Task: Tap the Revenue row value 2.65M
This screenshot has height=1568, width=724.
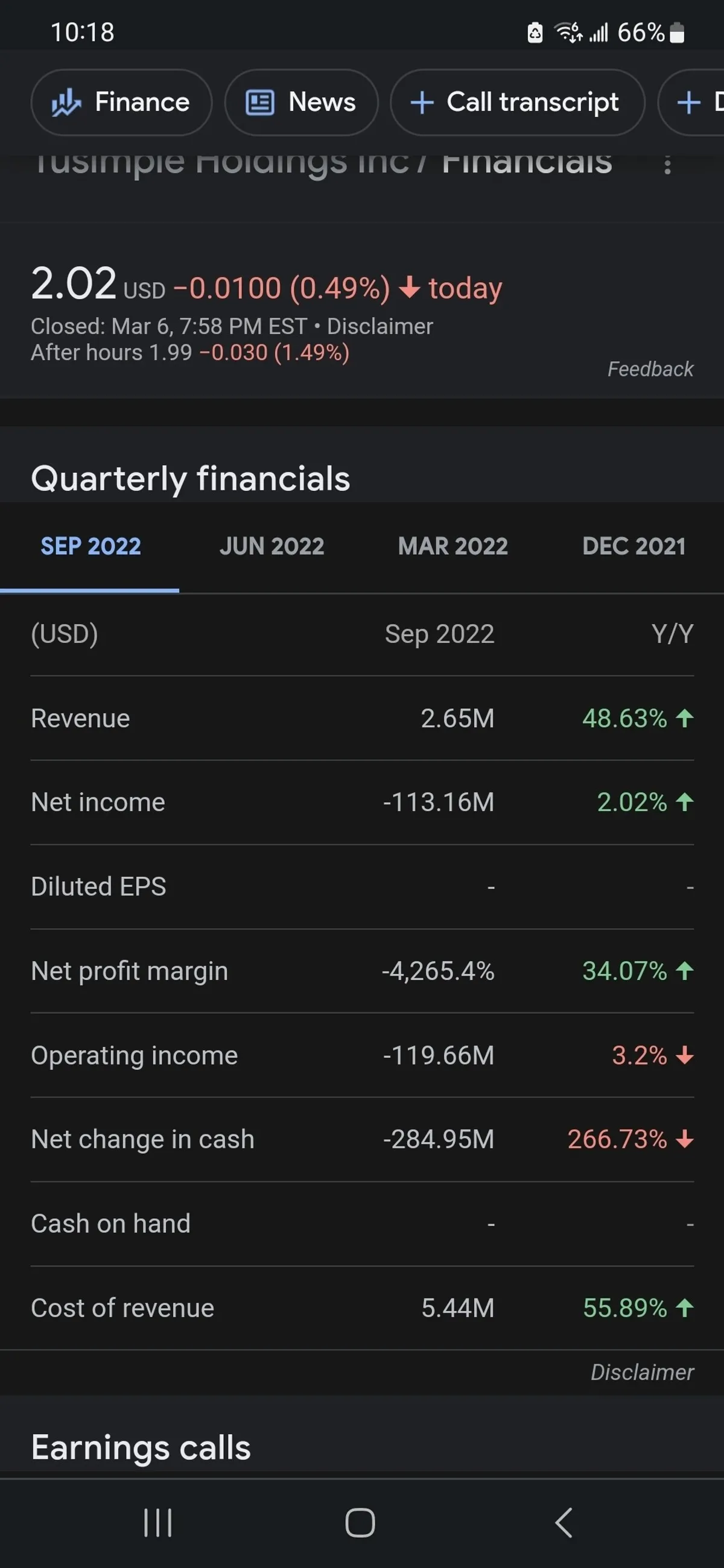Action: click(457, 718)
